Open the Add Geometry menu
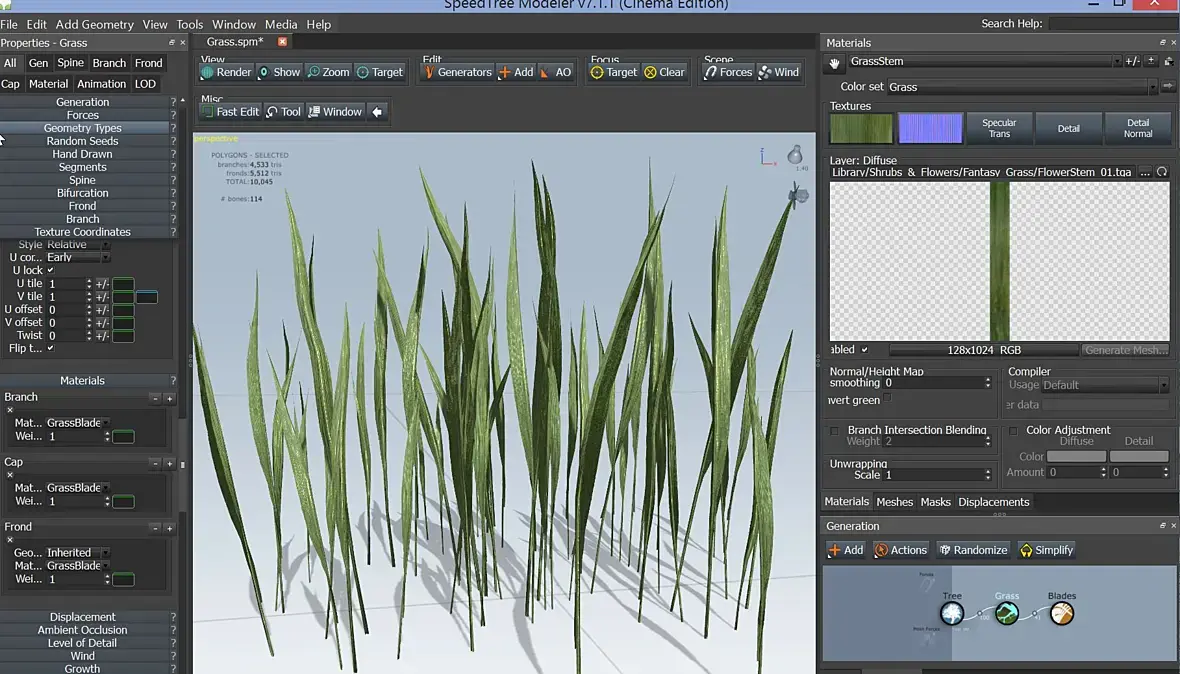 point(94,24)
